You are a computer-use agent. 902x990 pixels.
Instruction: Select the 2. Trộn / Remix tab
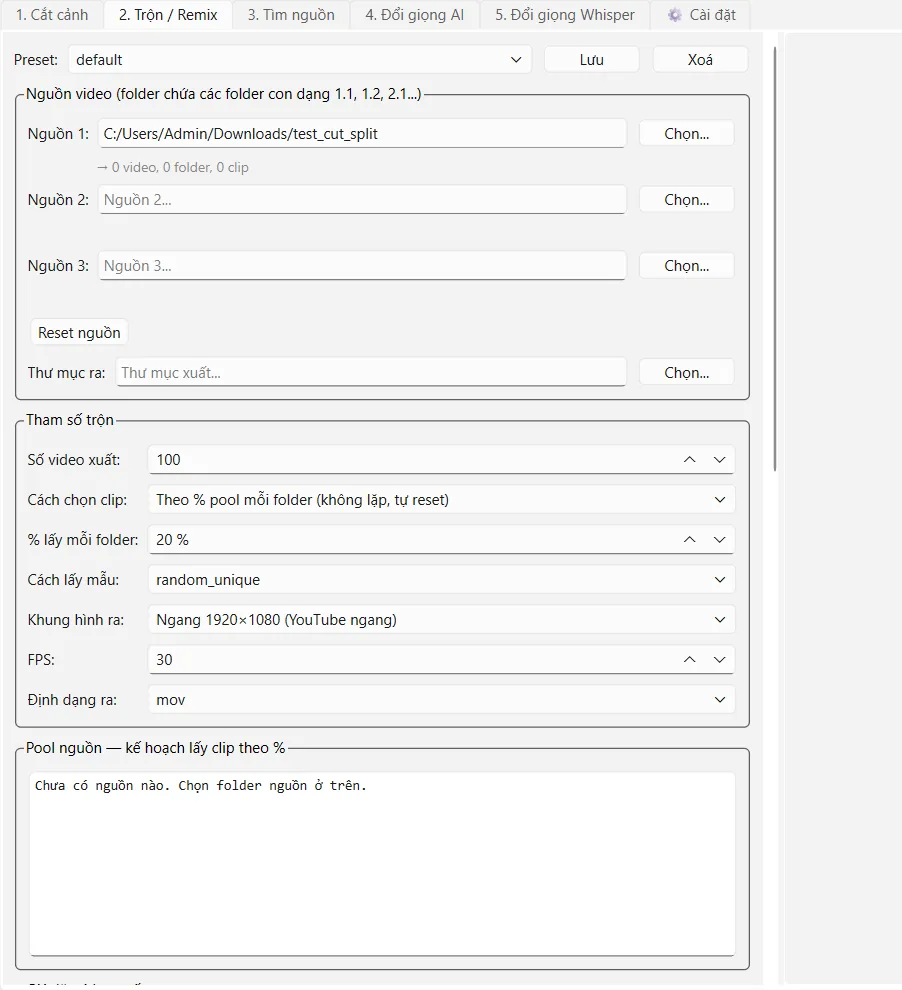coord(168,15)
